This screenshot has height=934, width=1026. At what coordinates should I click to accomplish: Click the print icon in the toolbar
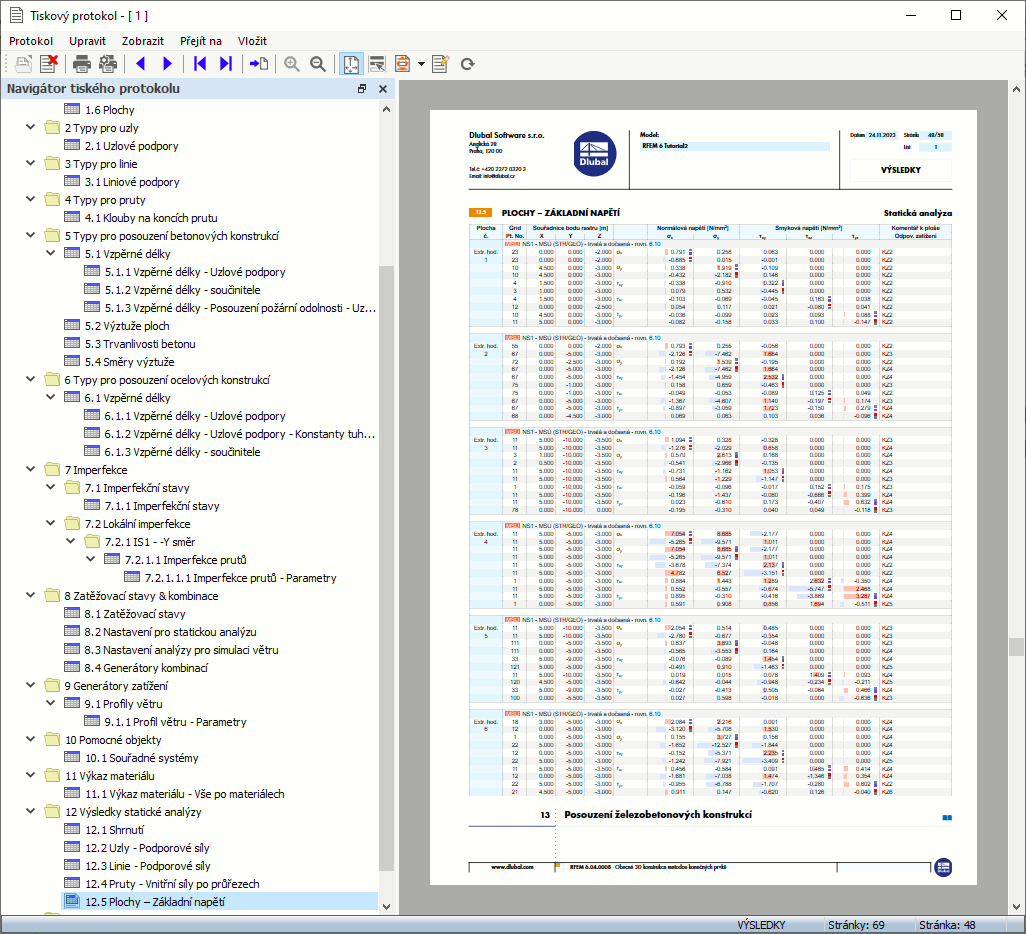(82, 63)
